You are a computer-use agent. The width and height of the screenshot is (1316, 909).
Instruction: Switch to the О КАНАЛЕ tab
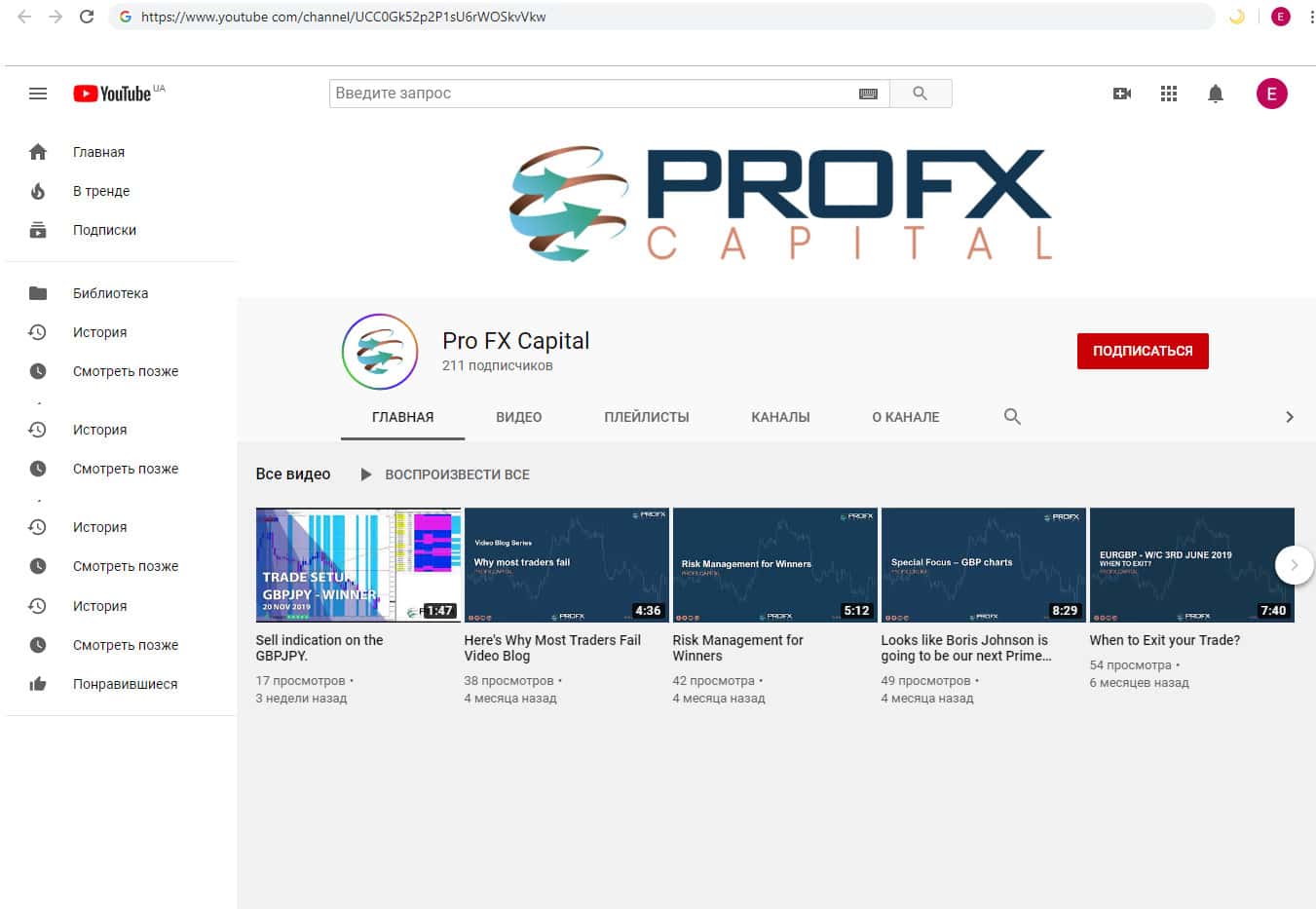pos(906,417)
